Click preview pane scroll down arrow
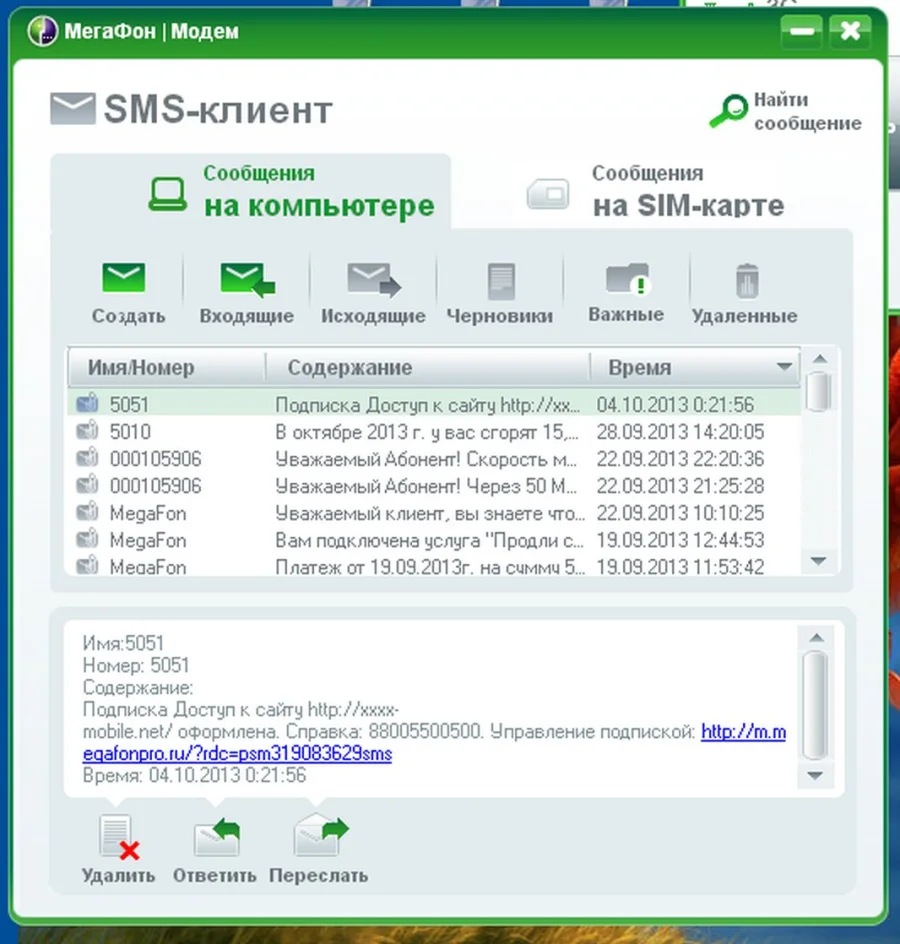 (x=815, y=775)
